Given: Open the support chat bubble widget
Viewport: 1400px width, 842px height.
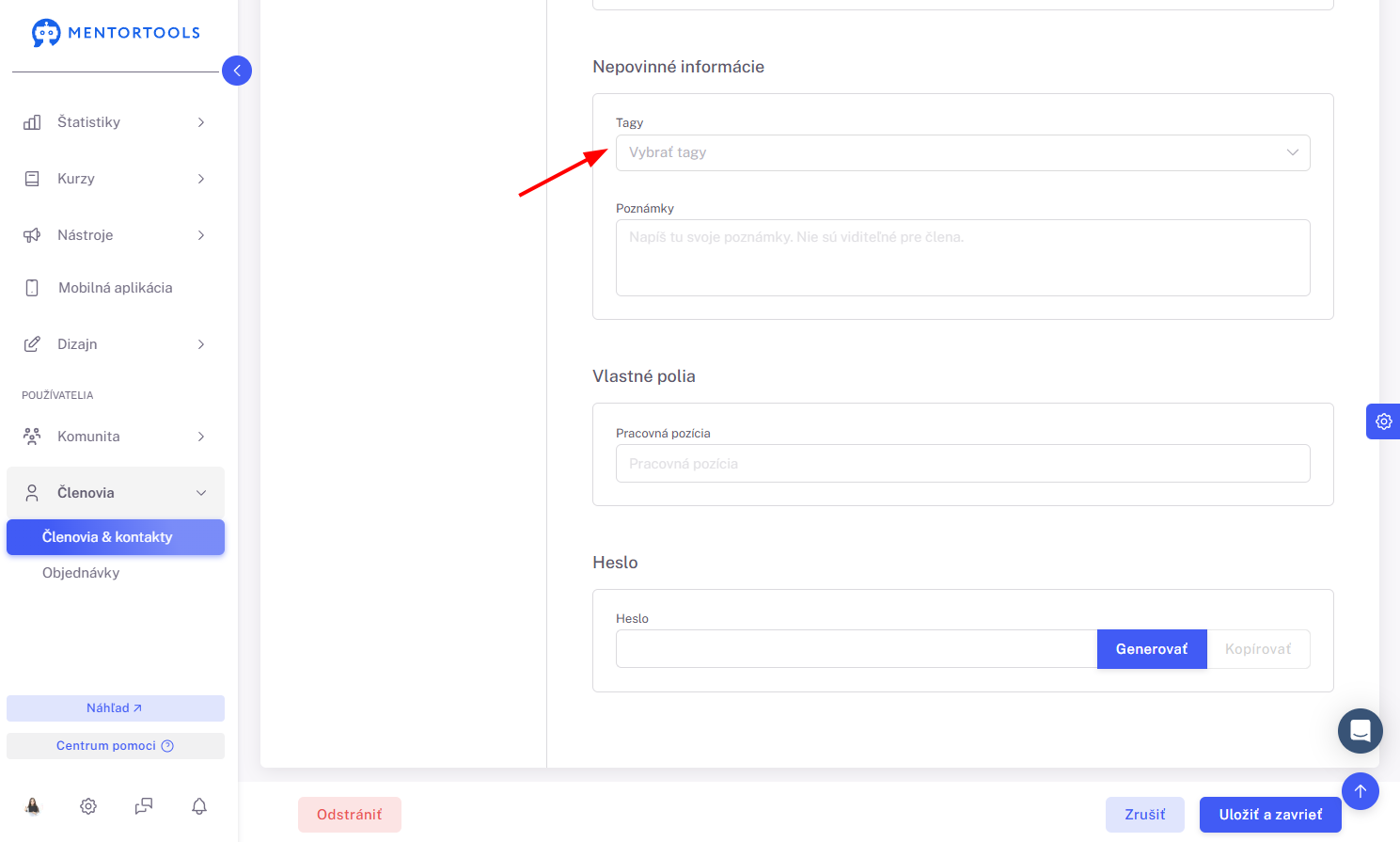Looking at the screenshot, I should [1361, 731].
